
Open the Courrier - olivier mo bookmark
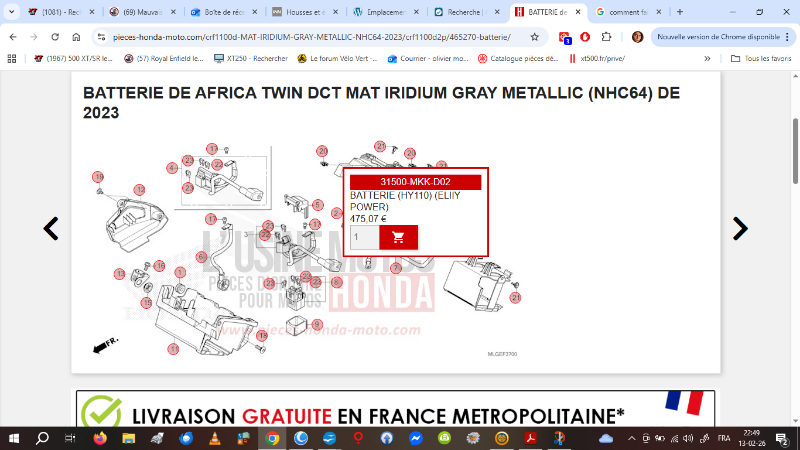click(x=428, y=59)
